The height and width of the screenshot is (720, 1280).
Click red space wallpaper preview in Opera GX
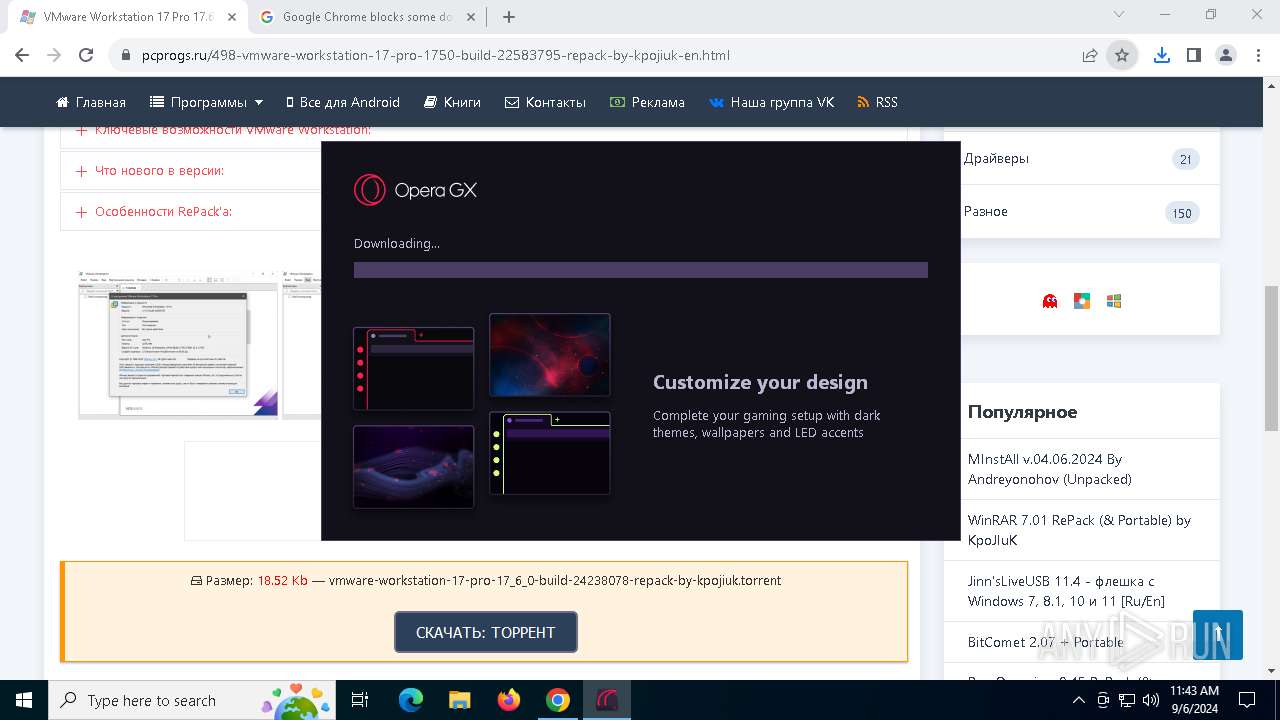pyautogui.click(x=550, y=355)
